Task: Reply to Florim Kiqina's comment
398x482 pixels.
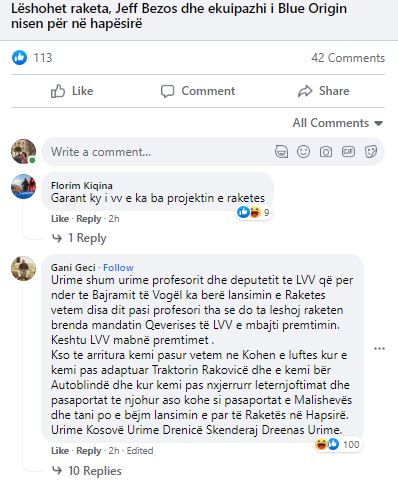Action: pyautogui.click(x=89, y=219)
